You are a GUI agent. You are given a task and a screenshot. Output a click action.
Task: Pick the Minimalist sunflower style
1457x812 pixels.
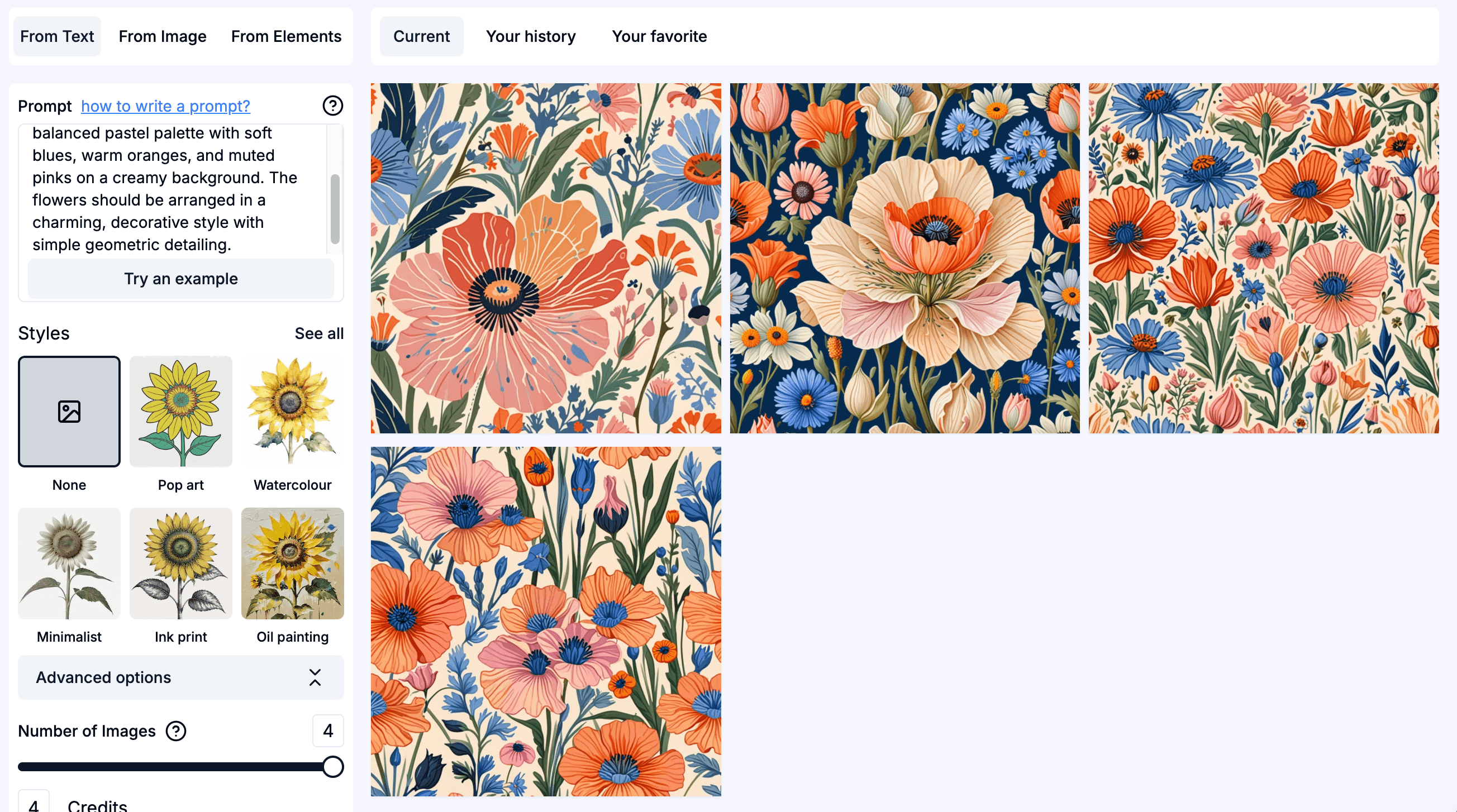(x=69, y=563)
